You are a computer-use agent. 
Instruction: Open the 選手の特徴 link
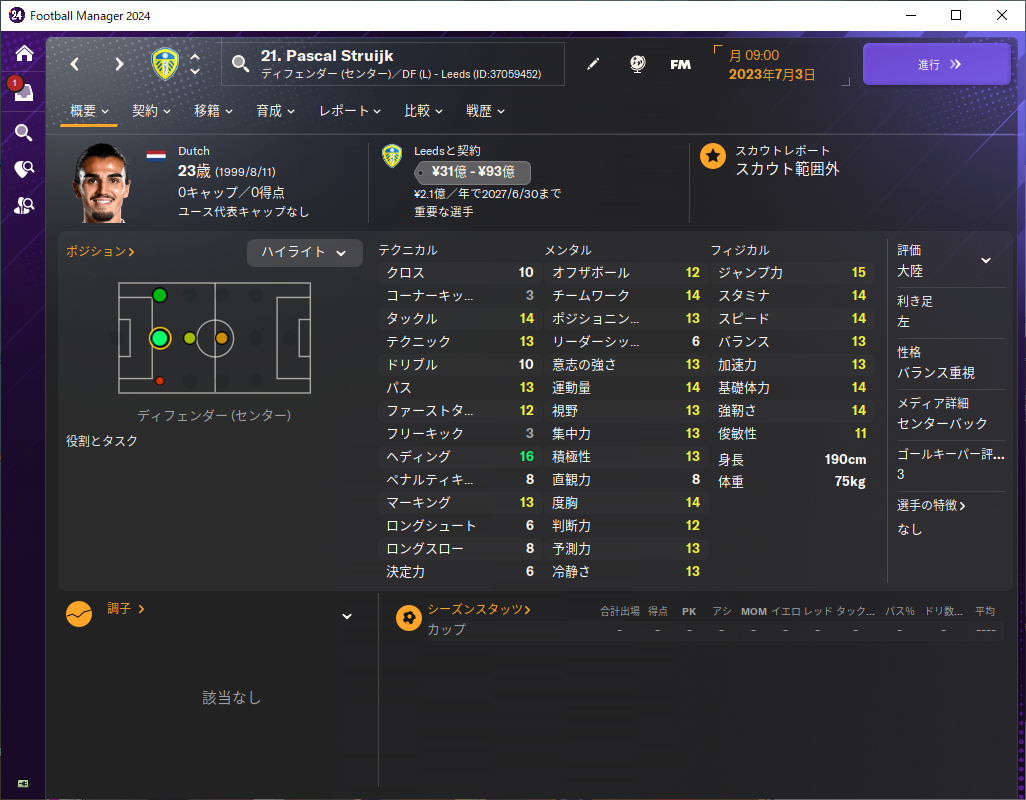[931, 505]
